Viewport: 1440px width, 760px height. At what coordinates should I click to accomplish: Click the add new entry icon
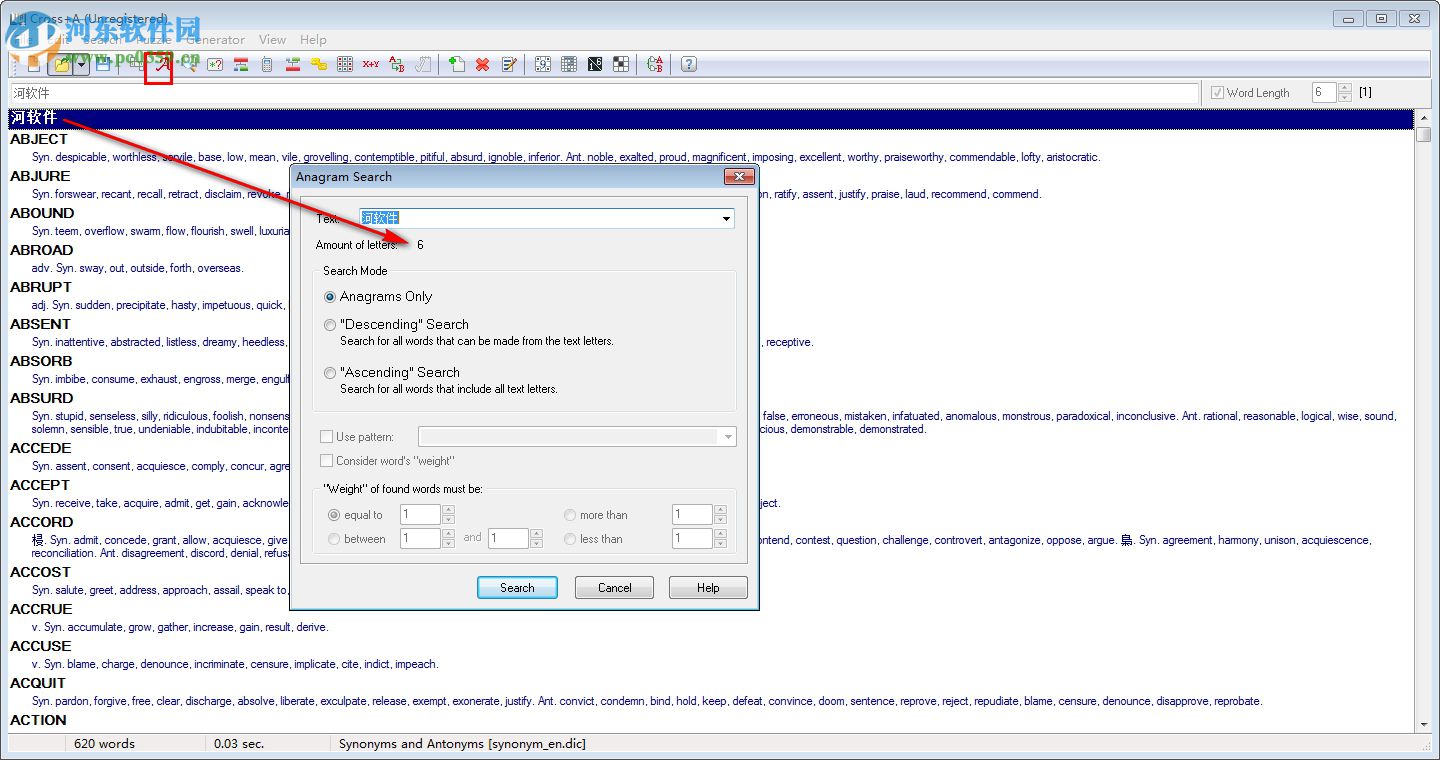tap(456, 65)
